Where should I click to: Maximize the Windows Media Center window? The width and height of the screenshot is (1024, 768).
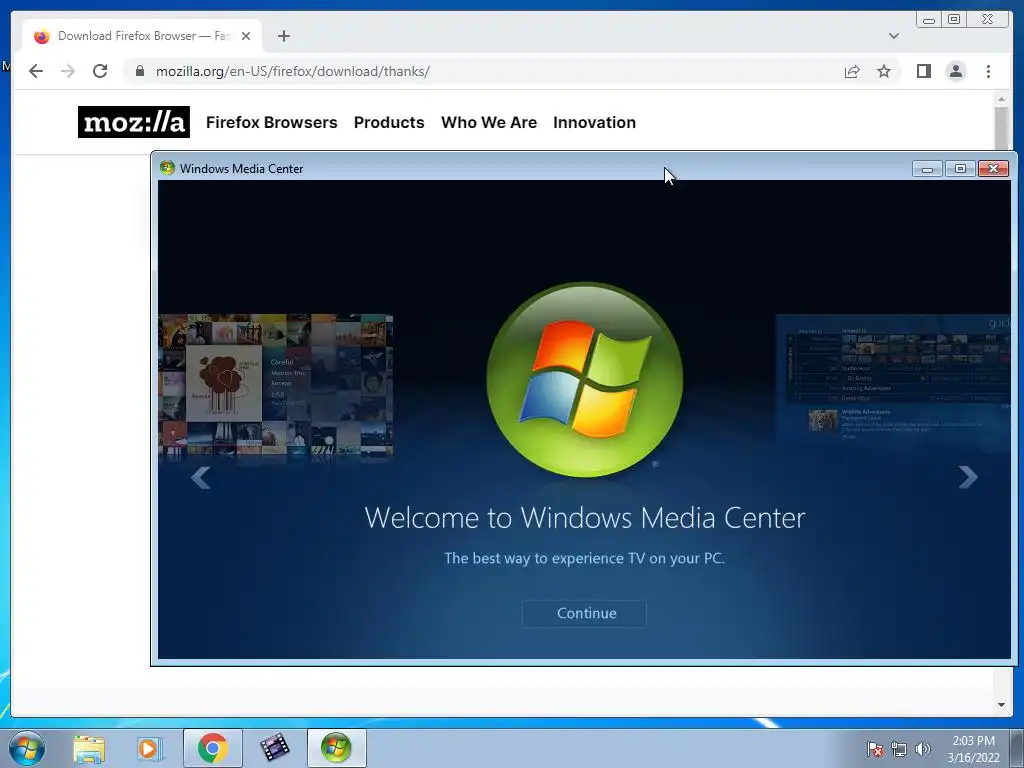tap(960, 168)
